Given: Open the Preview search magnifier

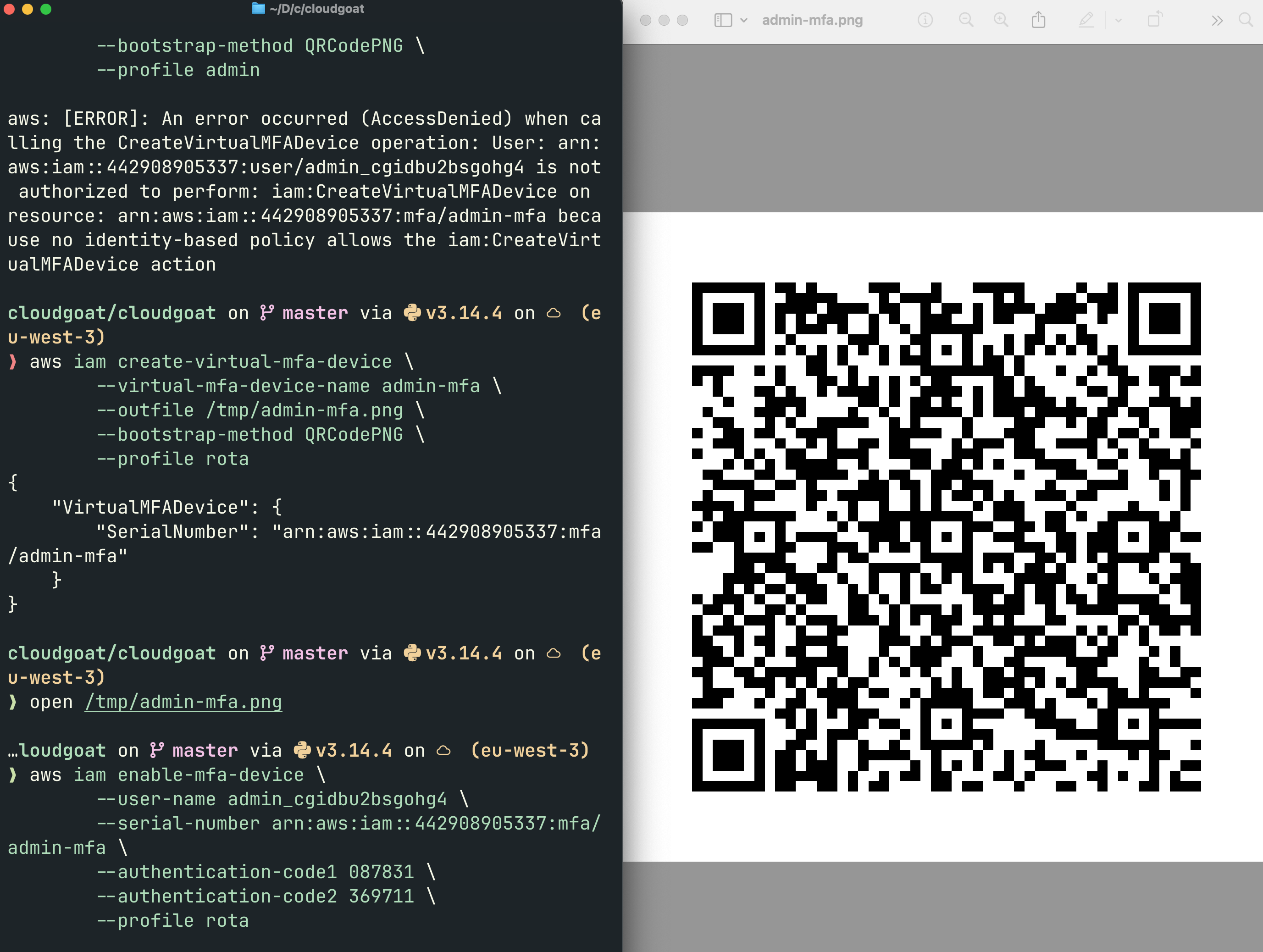Looking at the screenshot, I should click(x=1246, y=20).
